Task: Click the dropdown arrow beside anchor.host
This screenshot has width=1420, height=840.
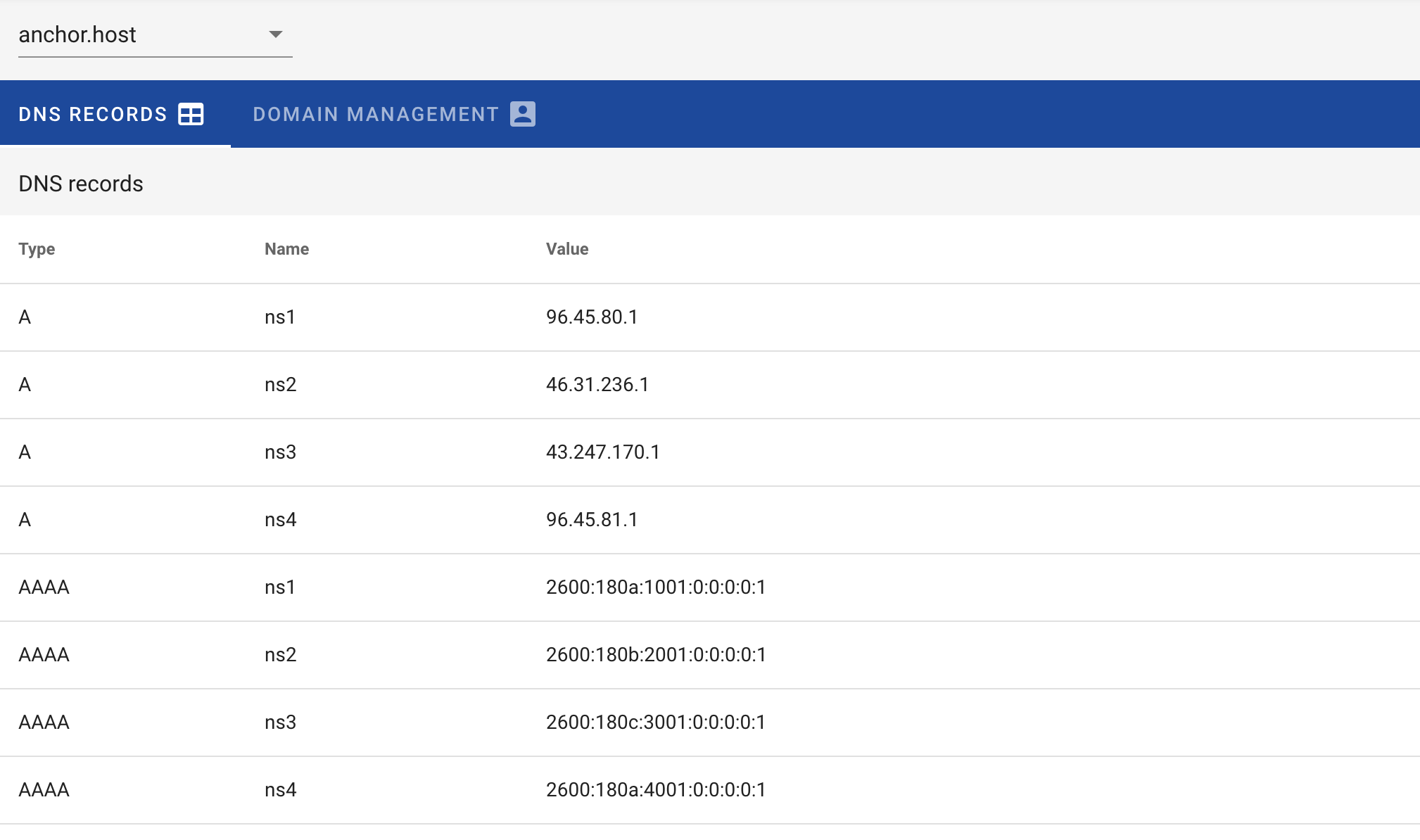Action: click(x=276, y=34)
